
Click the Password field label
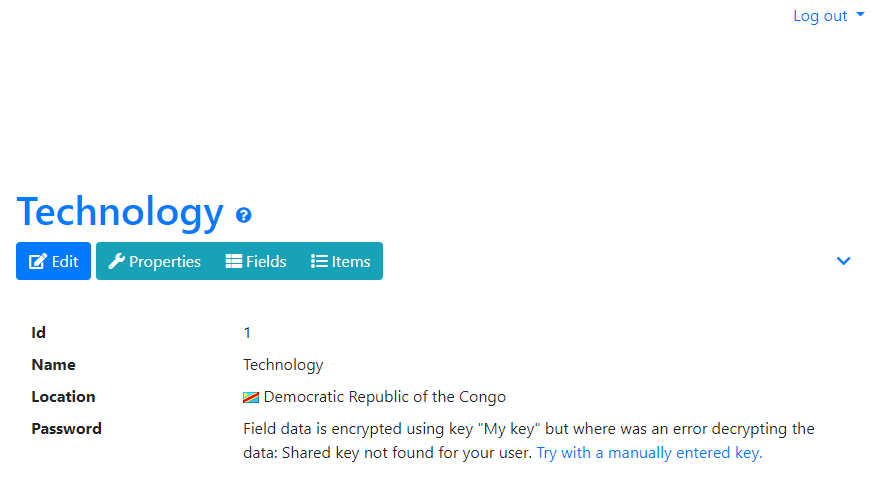click(66, 429)
